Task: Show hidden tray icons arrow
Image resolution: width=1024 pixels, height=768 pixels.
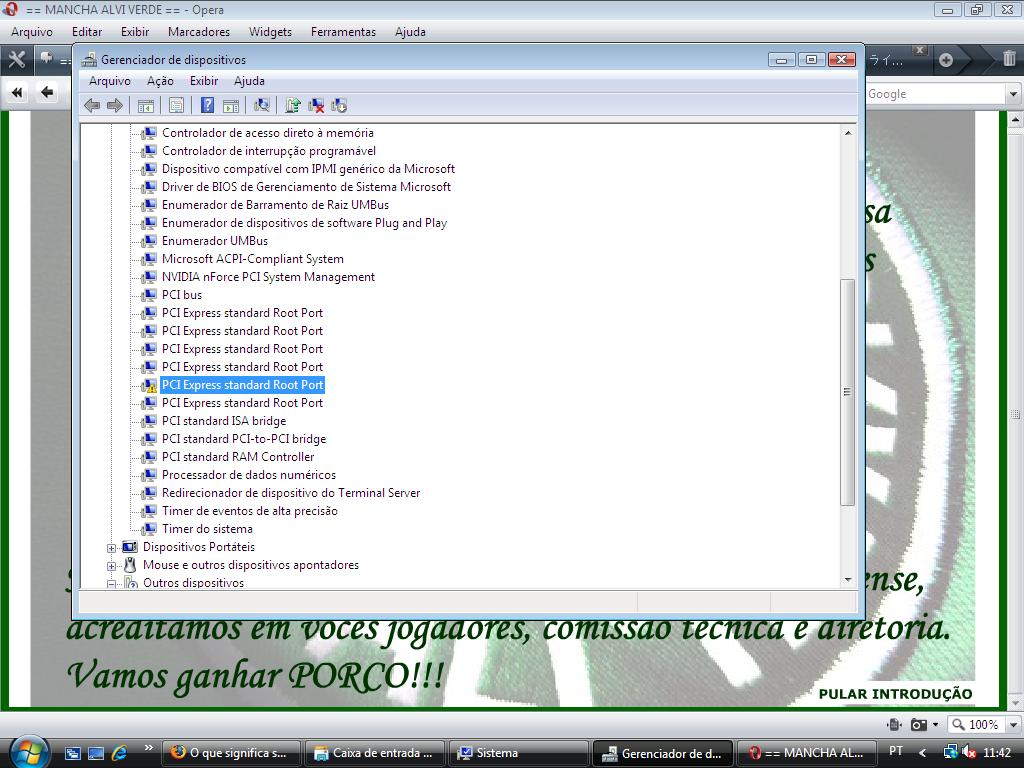Action: 922,753
